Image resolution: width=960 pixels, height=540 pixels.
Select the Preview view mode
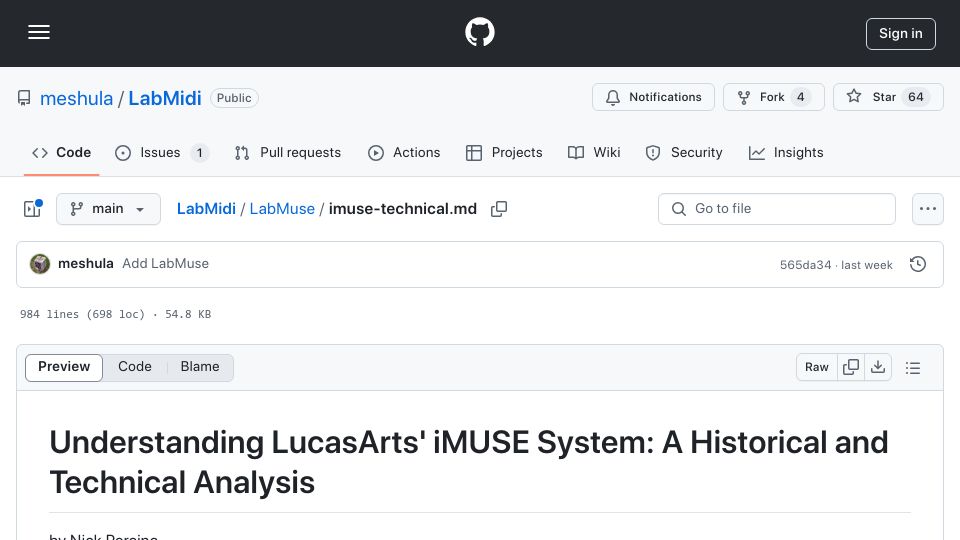[64, 367]
